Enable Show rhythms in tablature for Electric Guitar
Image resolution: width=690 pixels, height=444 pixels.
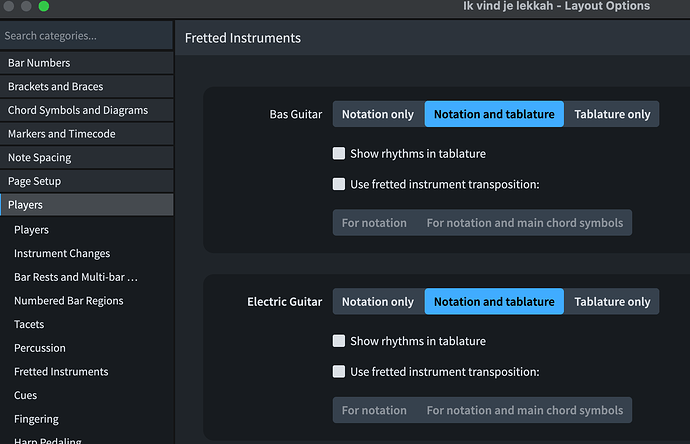coord(340,341)
